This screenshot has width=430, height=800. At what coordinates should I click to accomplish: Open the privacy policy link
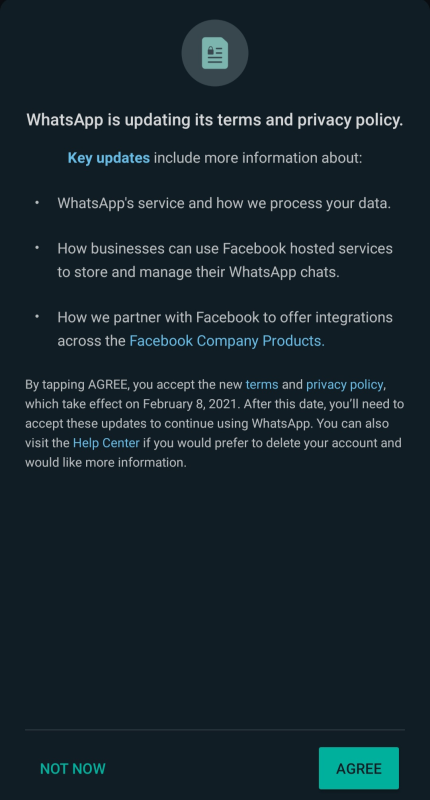pos(344,385)
